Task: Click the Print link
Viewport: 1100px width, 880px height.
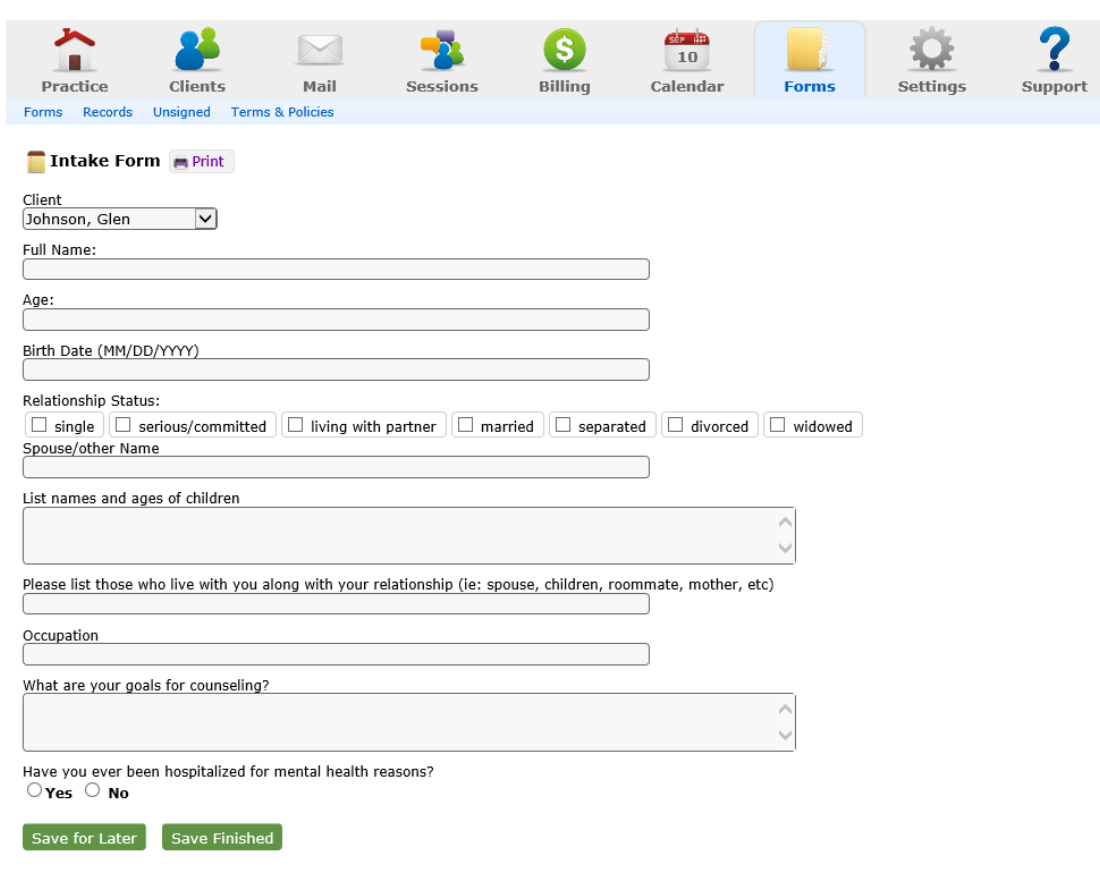Action: pyautogui.click(x=208, y=161)
